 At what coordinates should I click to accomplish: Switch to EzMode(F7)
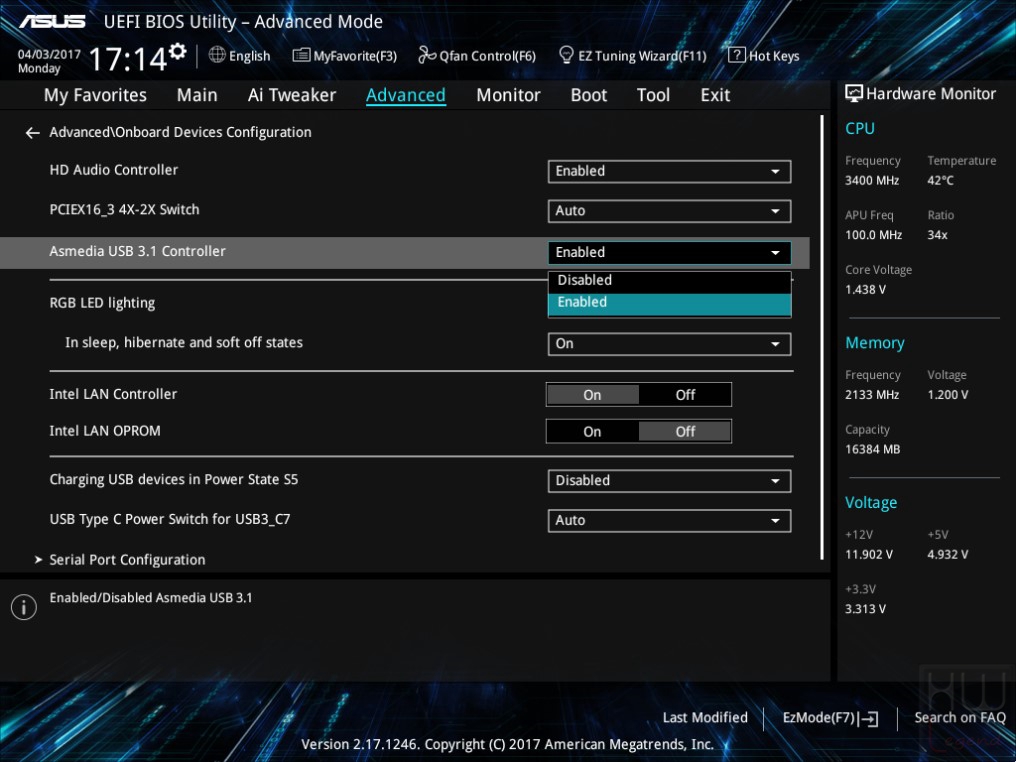click(830, 718)
